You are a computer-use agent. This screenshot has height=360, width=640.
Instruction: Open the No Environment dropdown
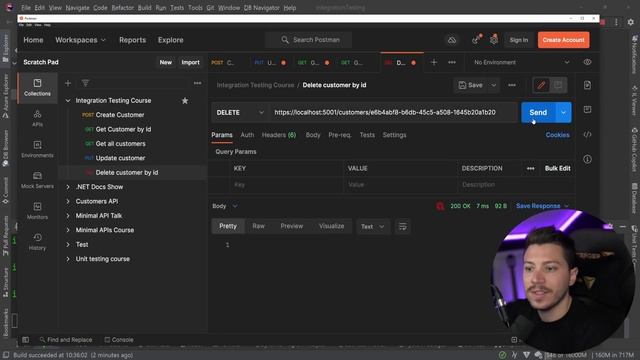(x=521, y=62)
